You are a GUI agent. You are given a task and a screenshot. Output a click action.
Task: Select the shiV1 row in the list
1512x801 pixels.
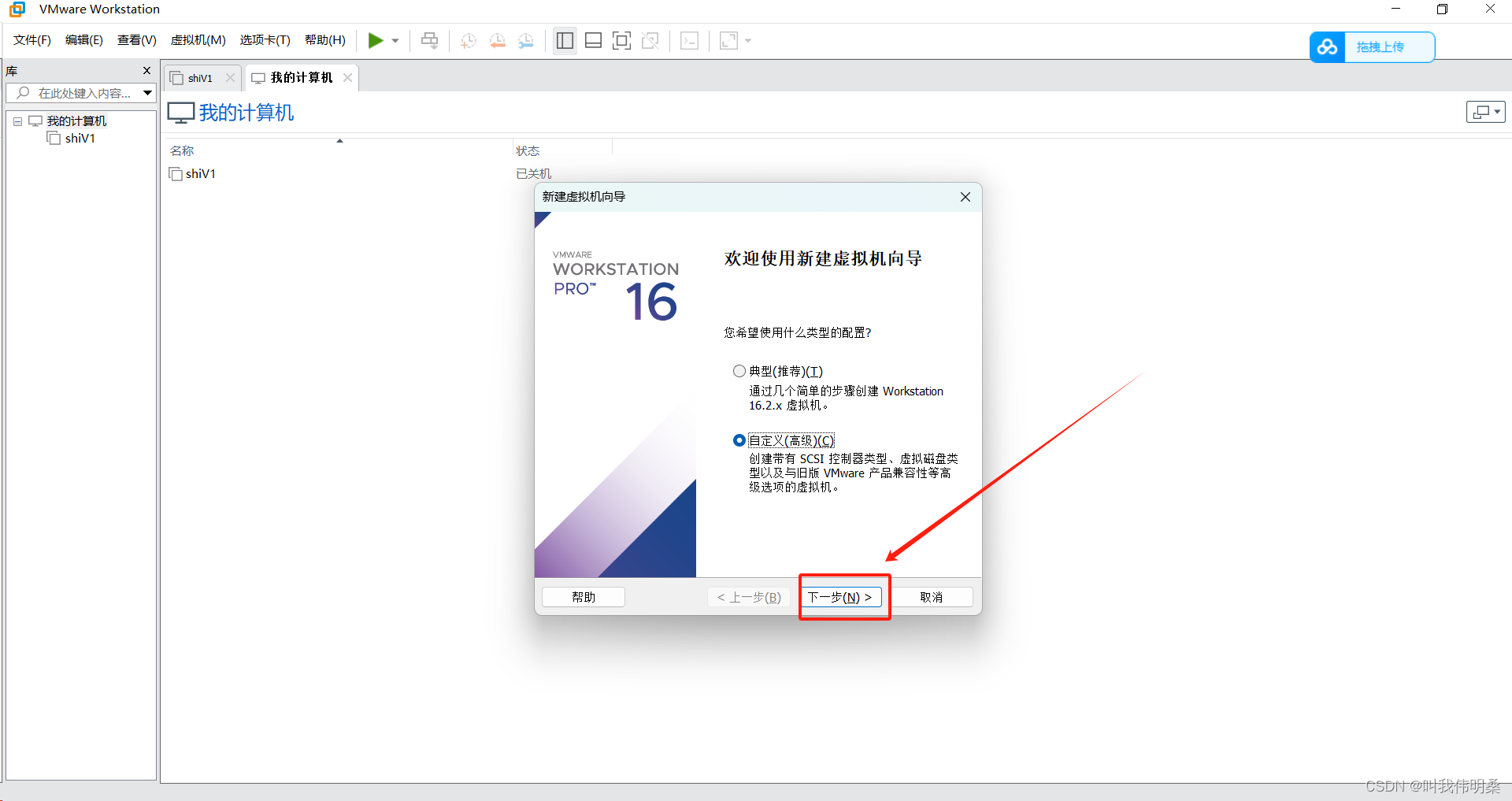tap(200, 173)
